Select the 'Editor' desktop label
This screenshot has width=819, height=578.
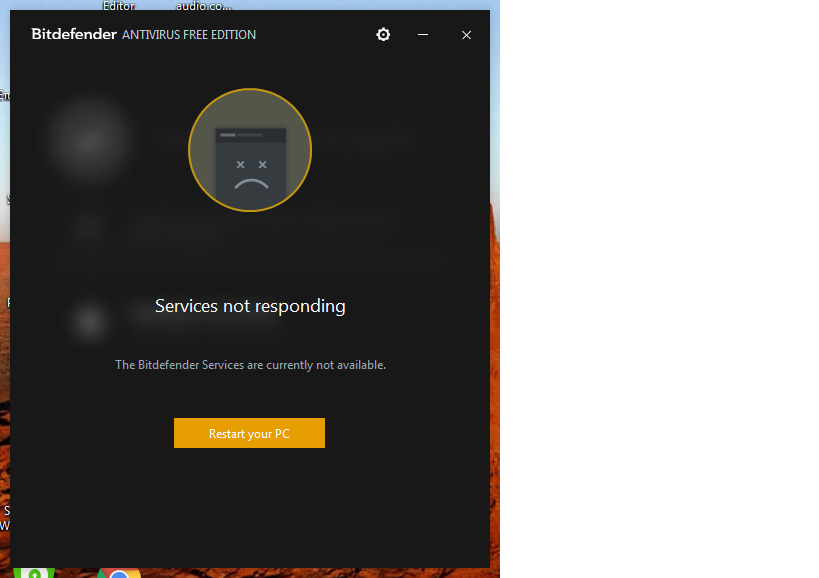point(119,6)
